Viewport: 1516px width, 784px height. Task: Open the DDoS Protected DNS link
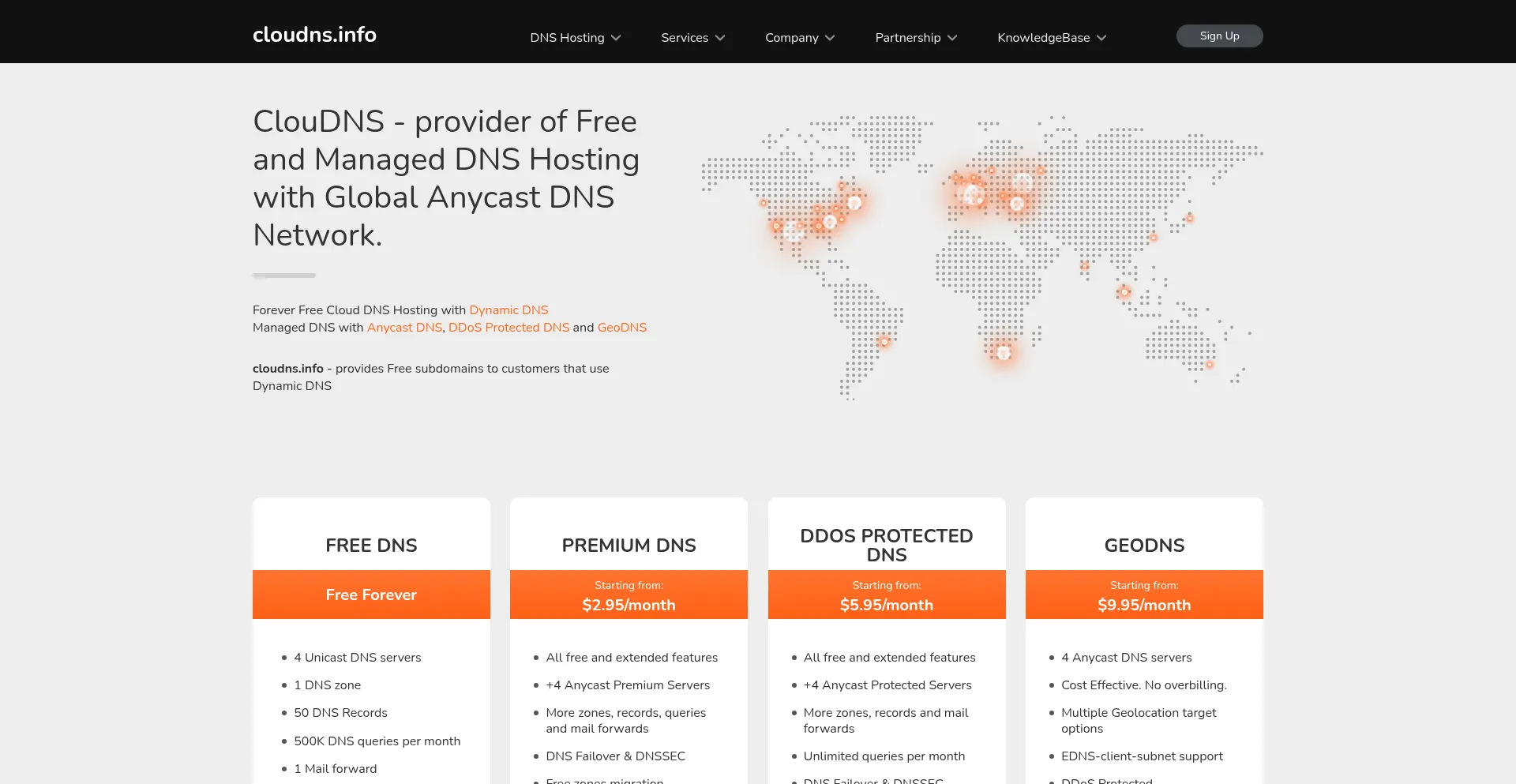508,327
